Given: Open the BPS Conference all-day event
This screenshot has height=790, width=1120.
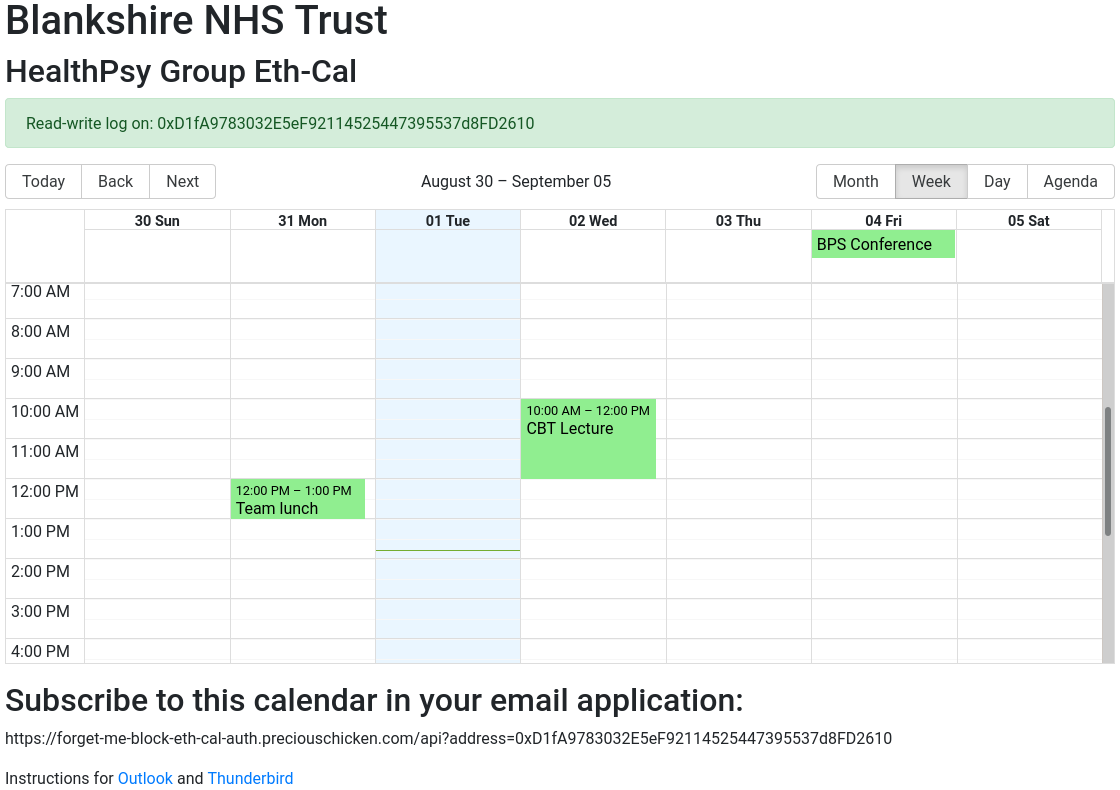Looking at the screenshot, I should point(883,244).
